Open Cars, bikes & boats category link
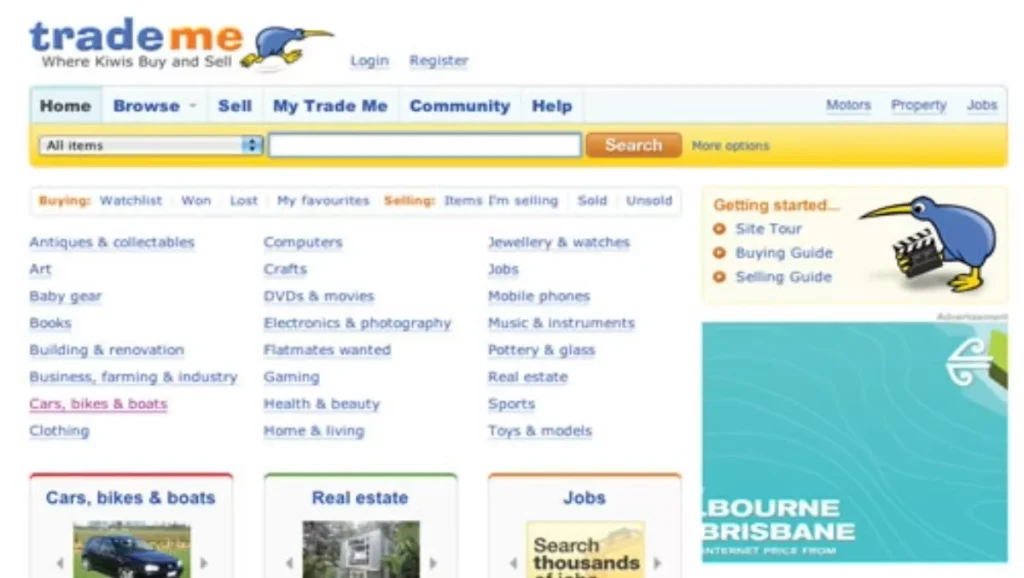Screen dimensions: 1024x578 (x=98, y=404)
